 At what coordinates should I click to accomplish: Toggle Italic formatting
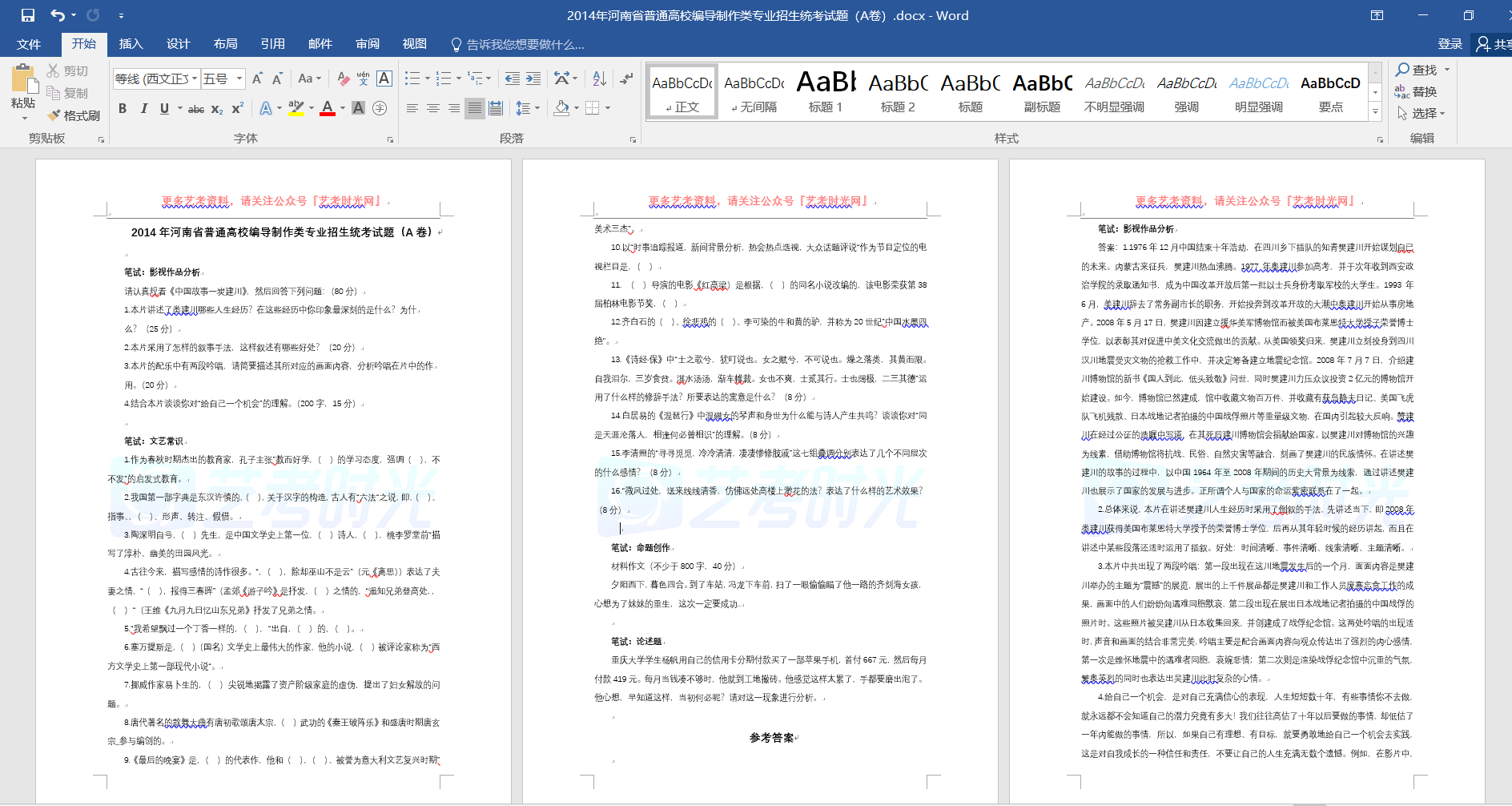pyautogui.click(x=143, y=108)
